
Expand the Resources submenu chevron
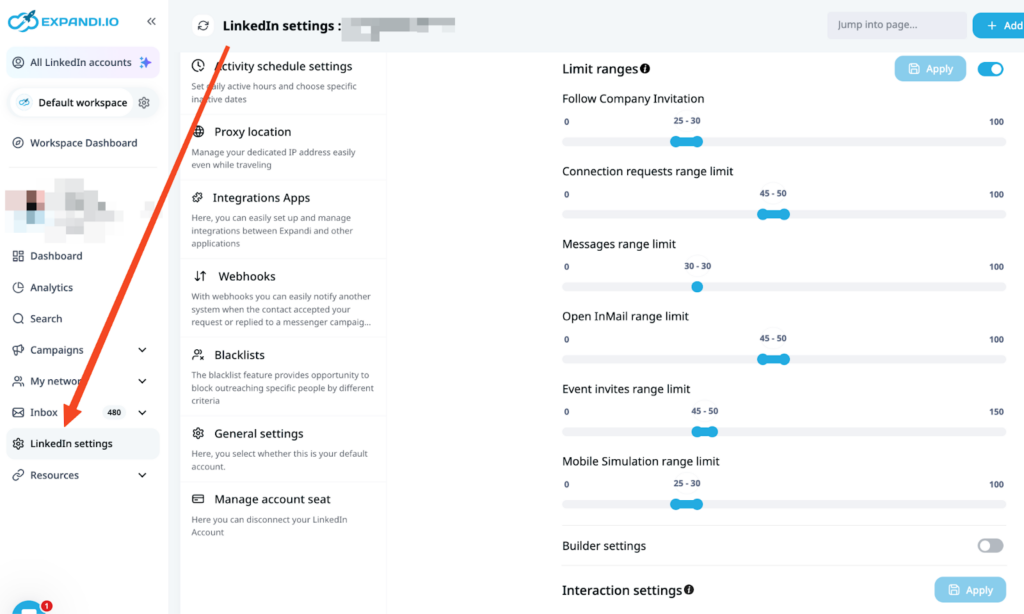click(x=142, y=476)
